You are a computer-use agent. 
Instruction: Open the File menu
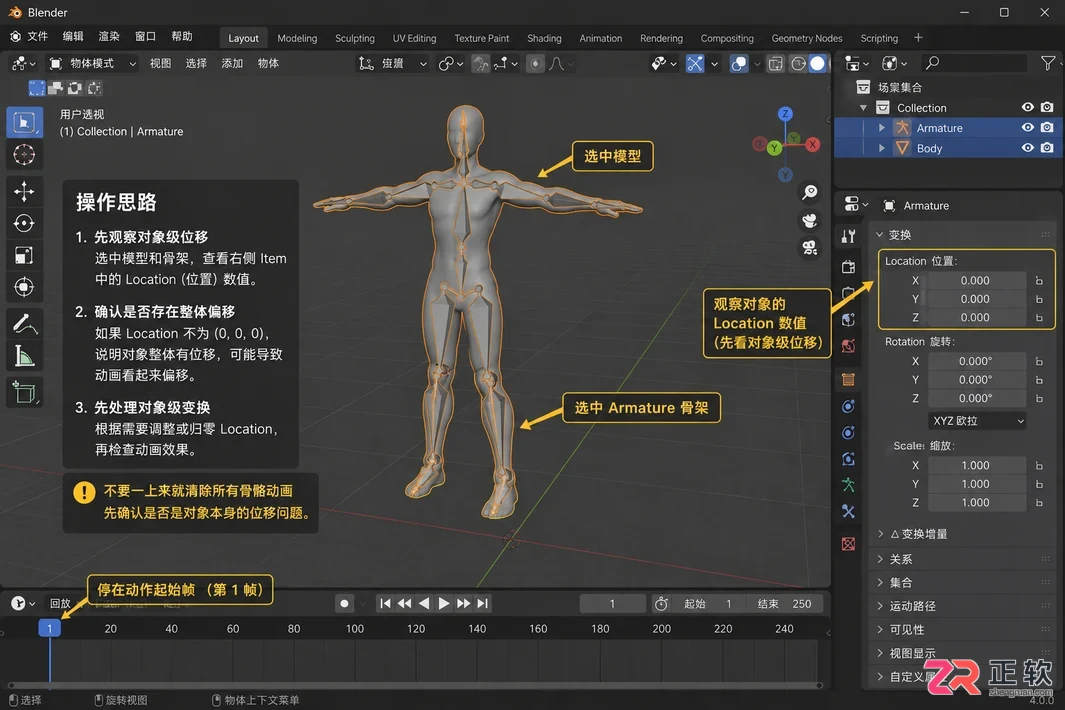coord(37,37)
